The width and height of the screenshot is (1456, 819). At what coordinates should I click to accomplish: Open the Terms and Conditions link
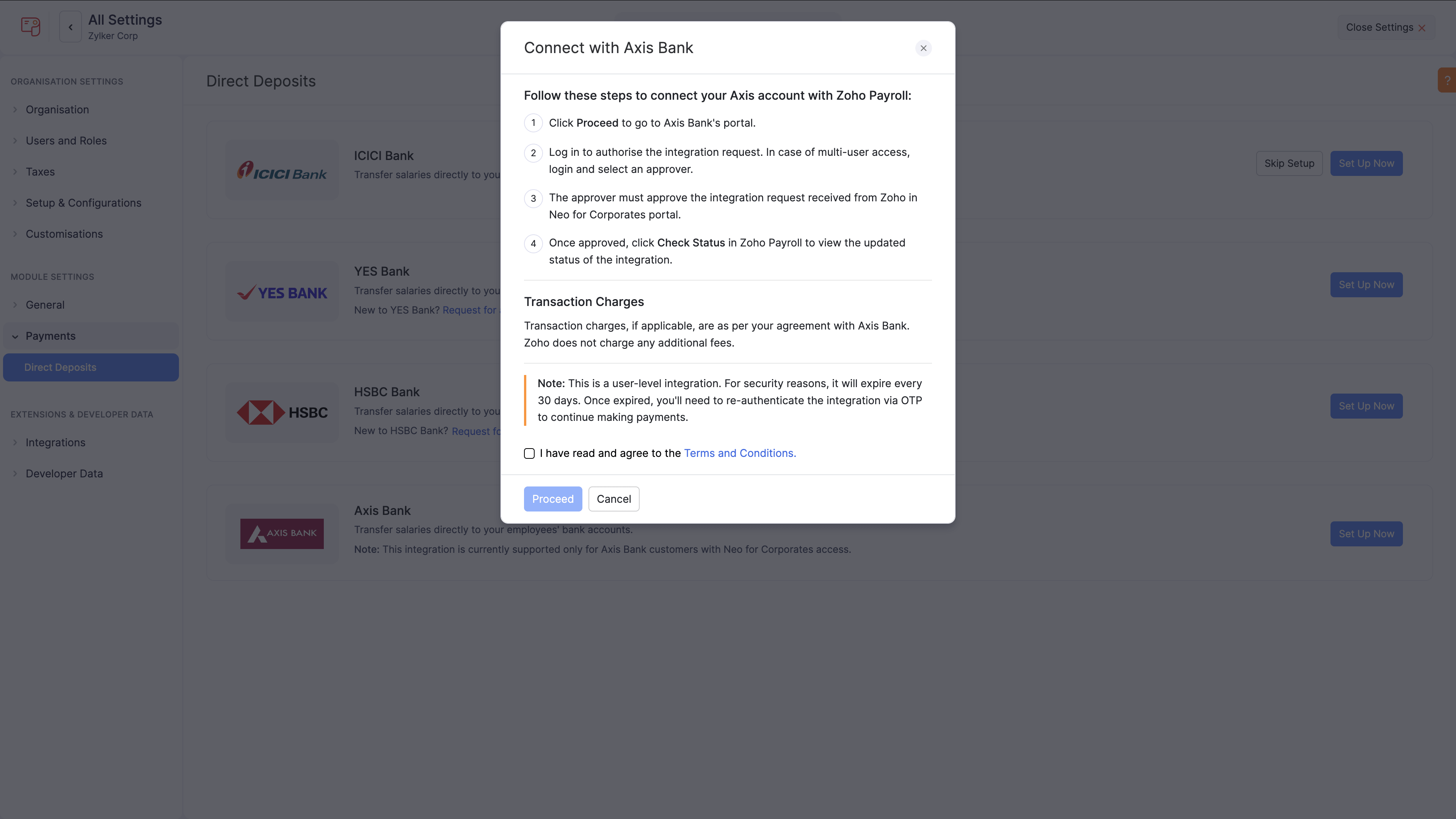click(x=740, y=453)
